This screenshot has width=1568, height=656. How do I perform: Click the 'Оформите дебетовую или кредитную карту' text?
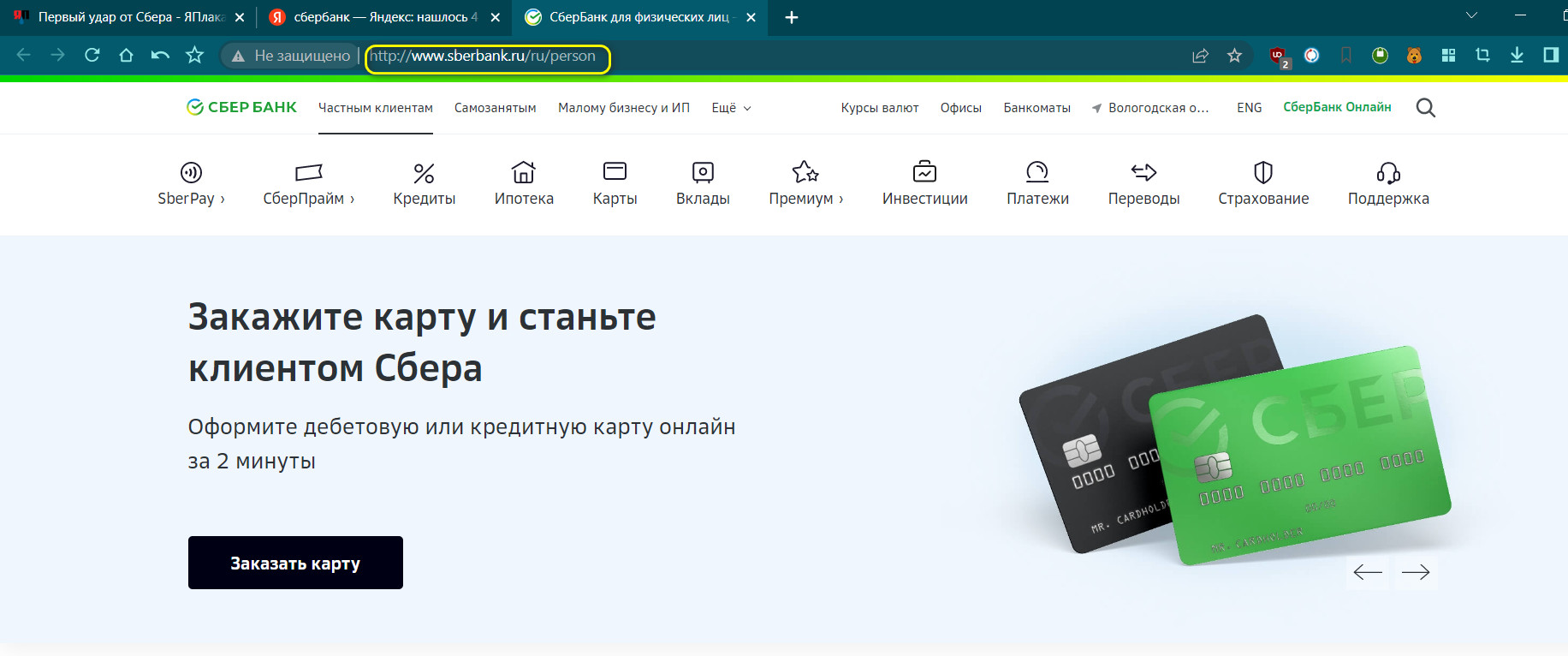[x=461, y=444]
